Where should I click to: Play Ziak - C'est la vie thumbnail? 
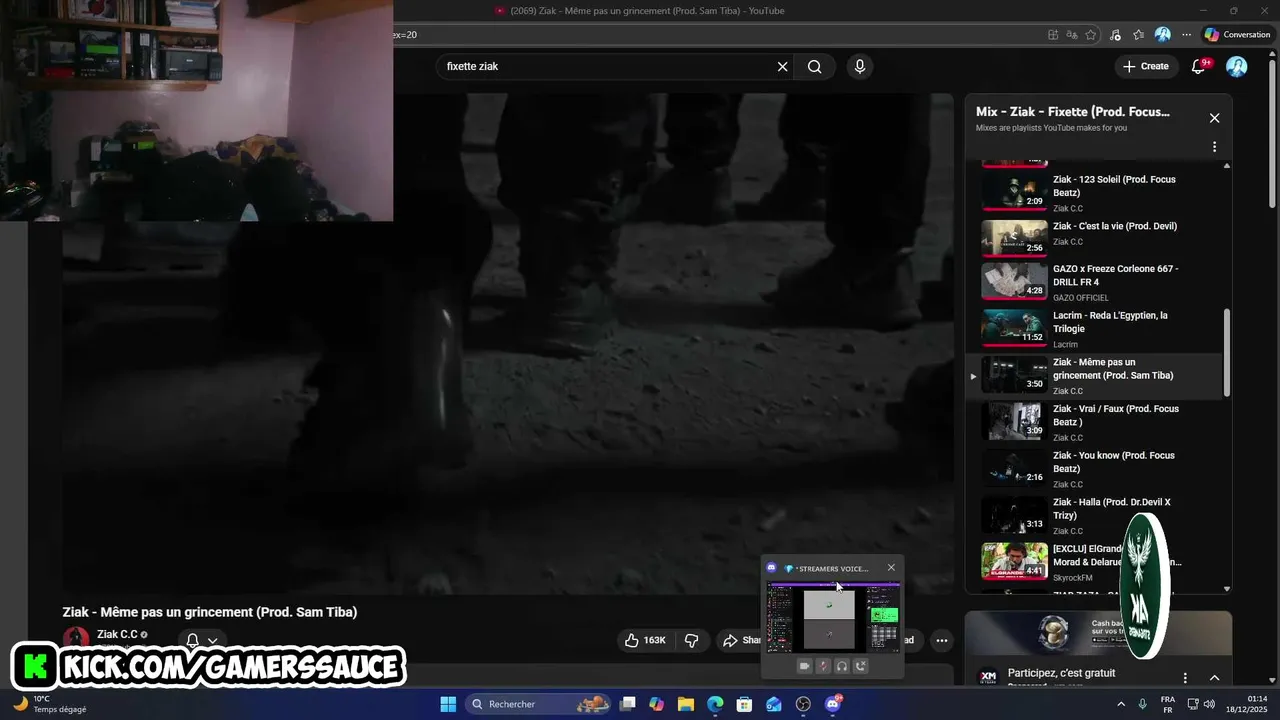[1014, 238]
